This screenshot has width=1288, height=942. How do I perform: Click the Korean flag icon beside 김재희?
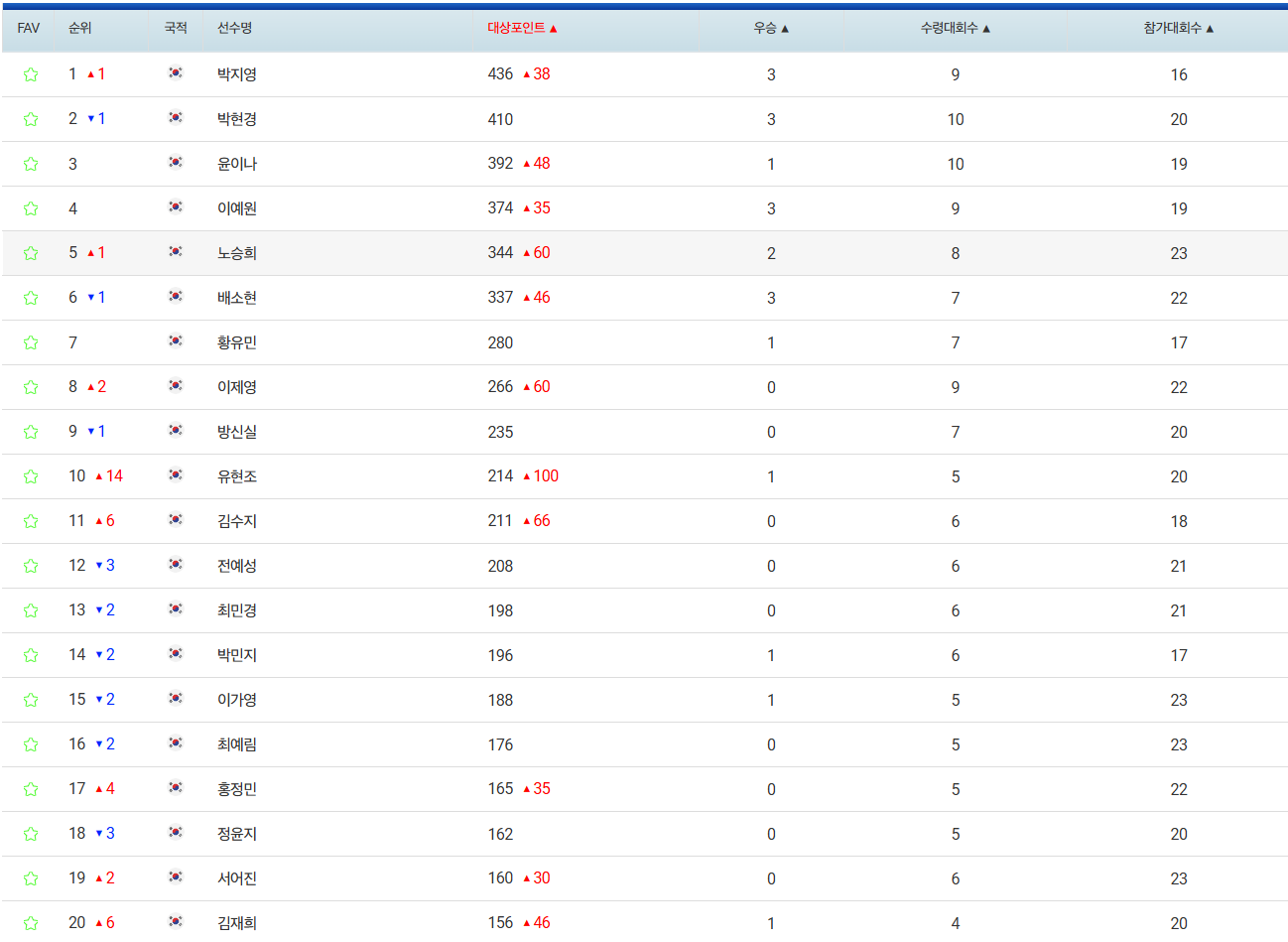176,922
